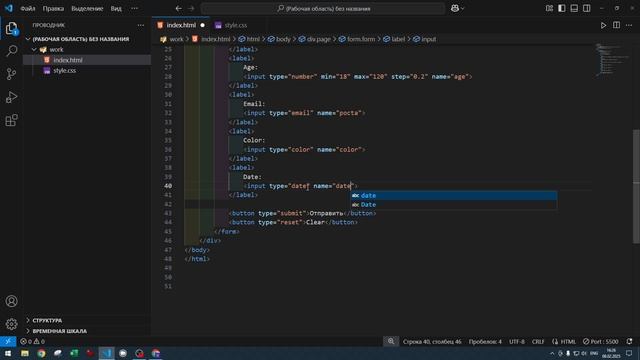Open the Вид menu
Screen dimensions: 640x360
point(116,8)
